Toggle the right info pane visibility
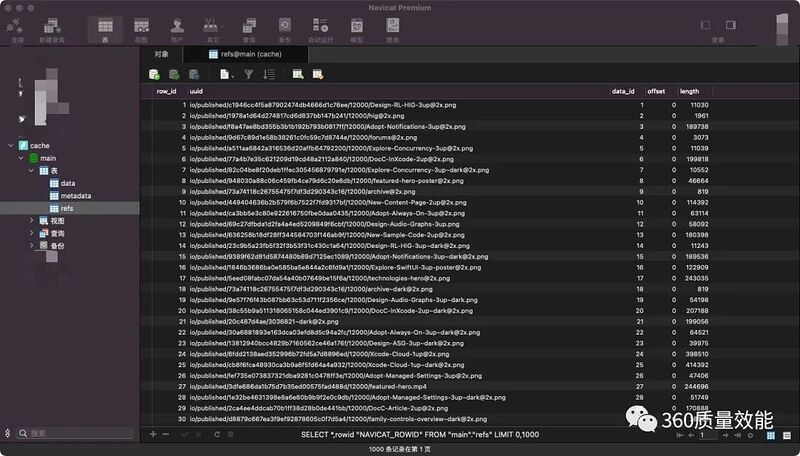 click(x=731, y=25)
